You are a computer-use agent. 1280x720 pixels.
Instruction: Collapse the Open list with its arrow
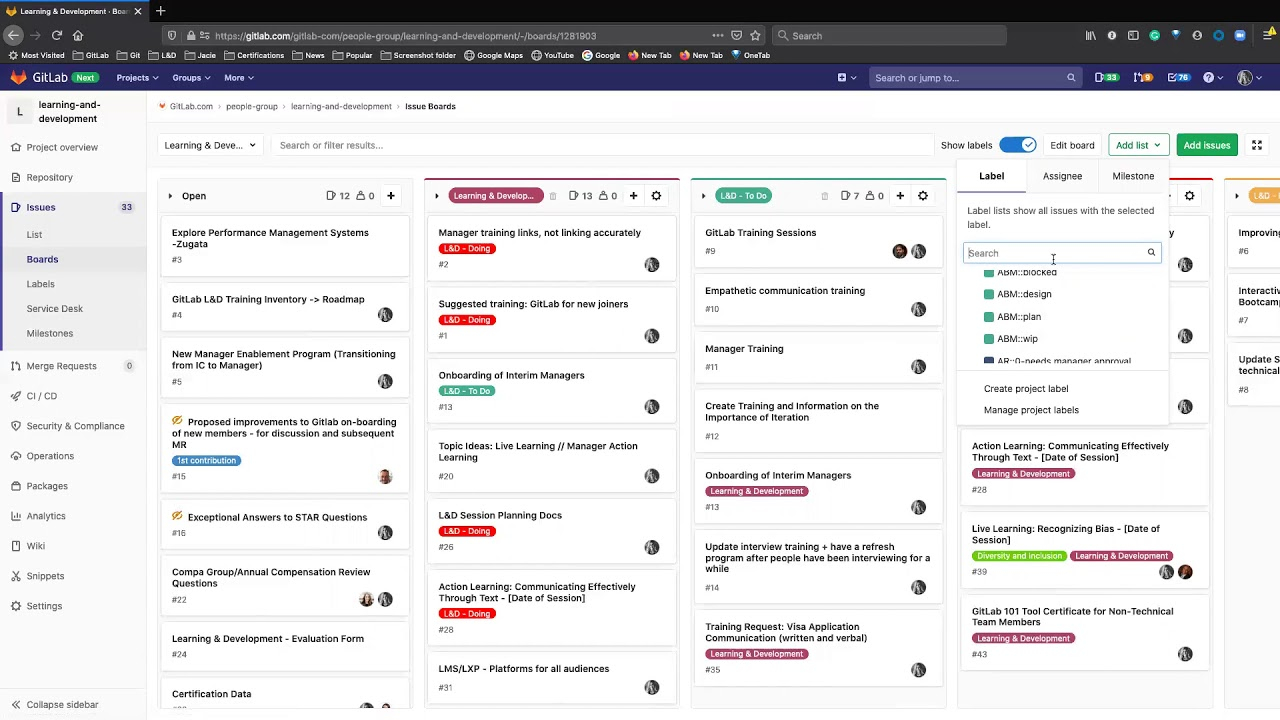[x=170, y=196]
